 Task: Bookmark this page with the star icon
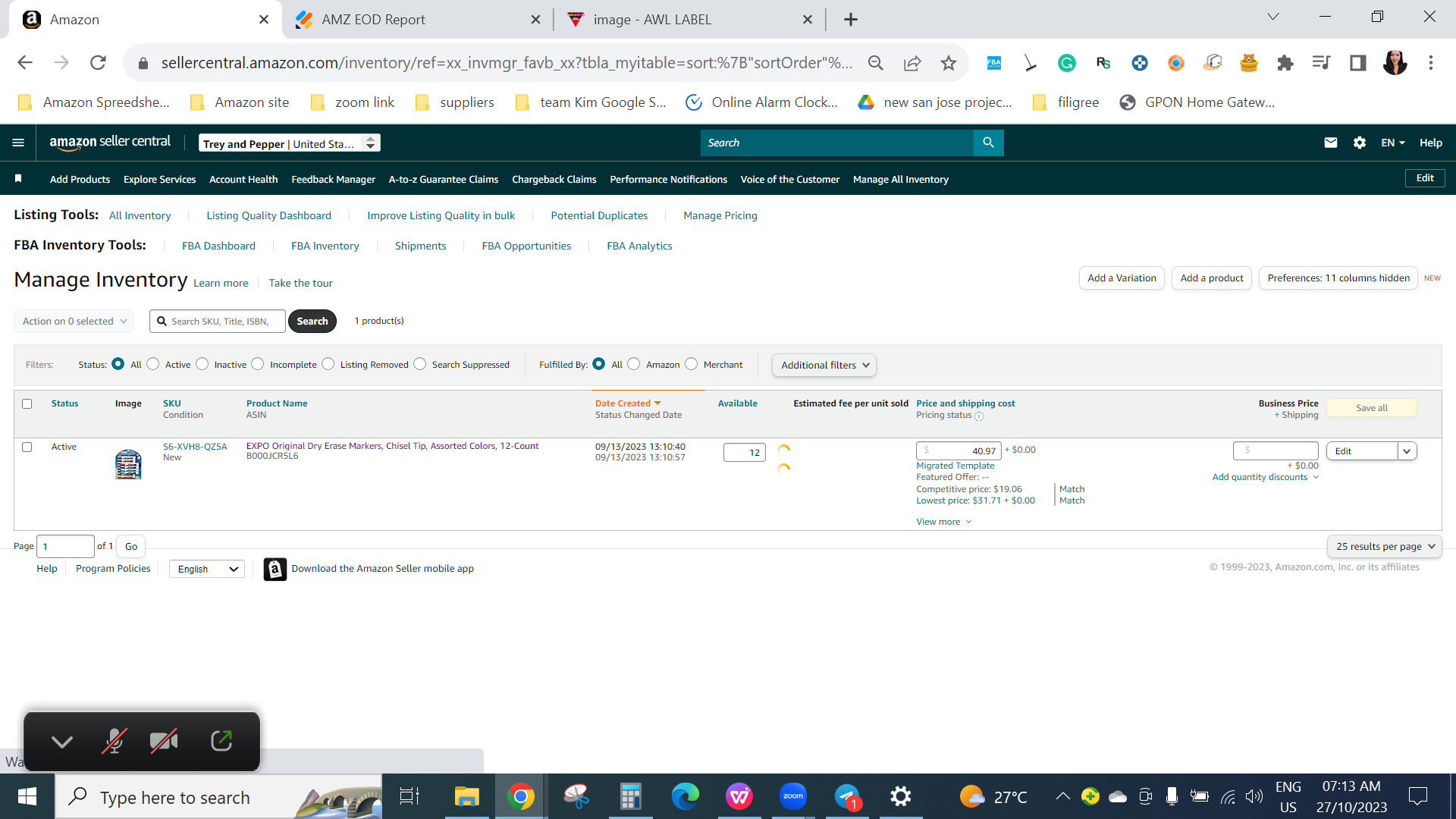[x=948, y=63]
